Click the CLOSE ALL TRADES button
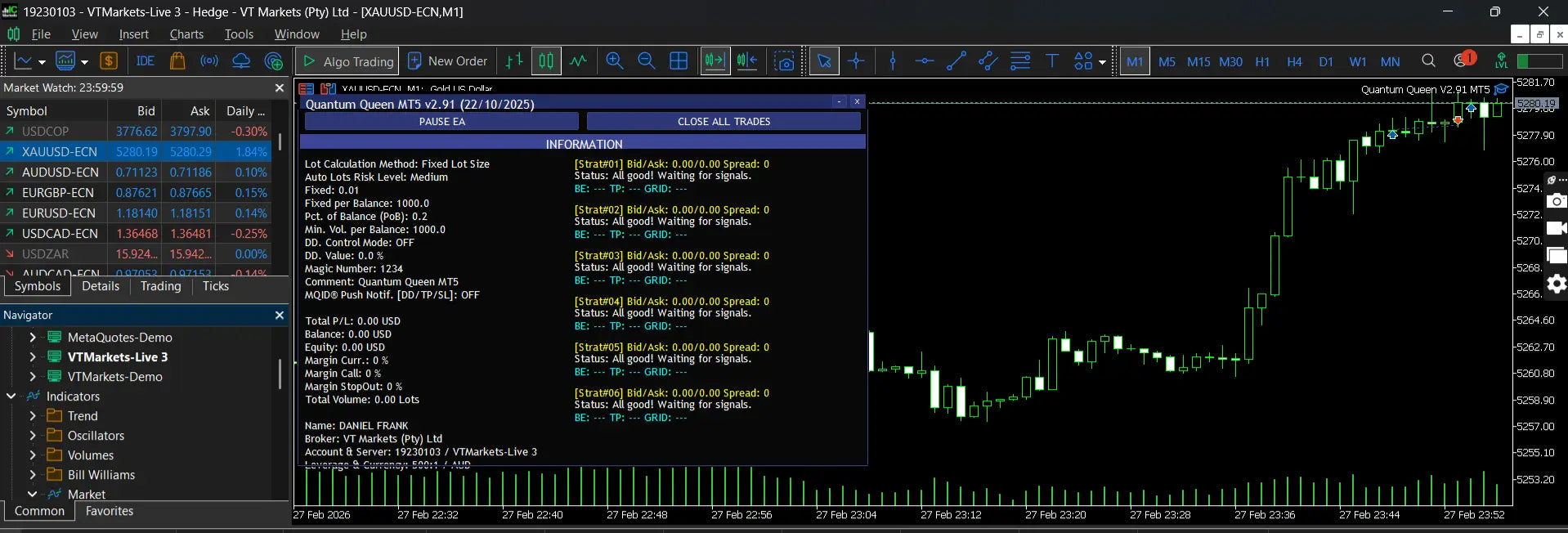The width and height of the screenshot is (1568, 533). click(x=724, y=122)
